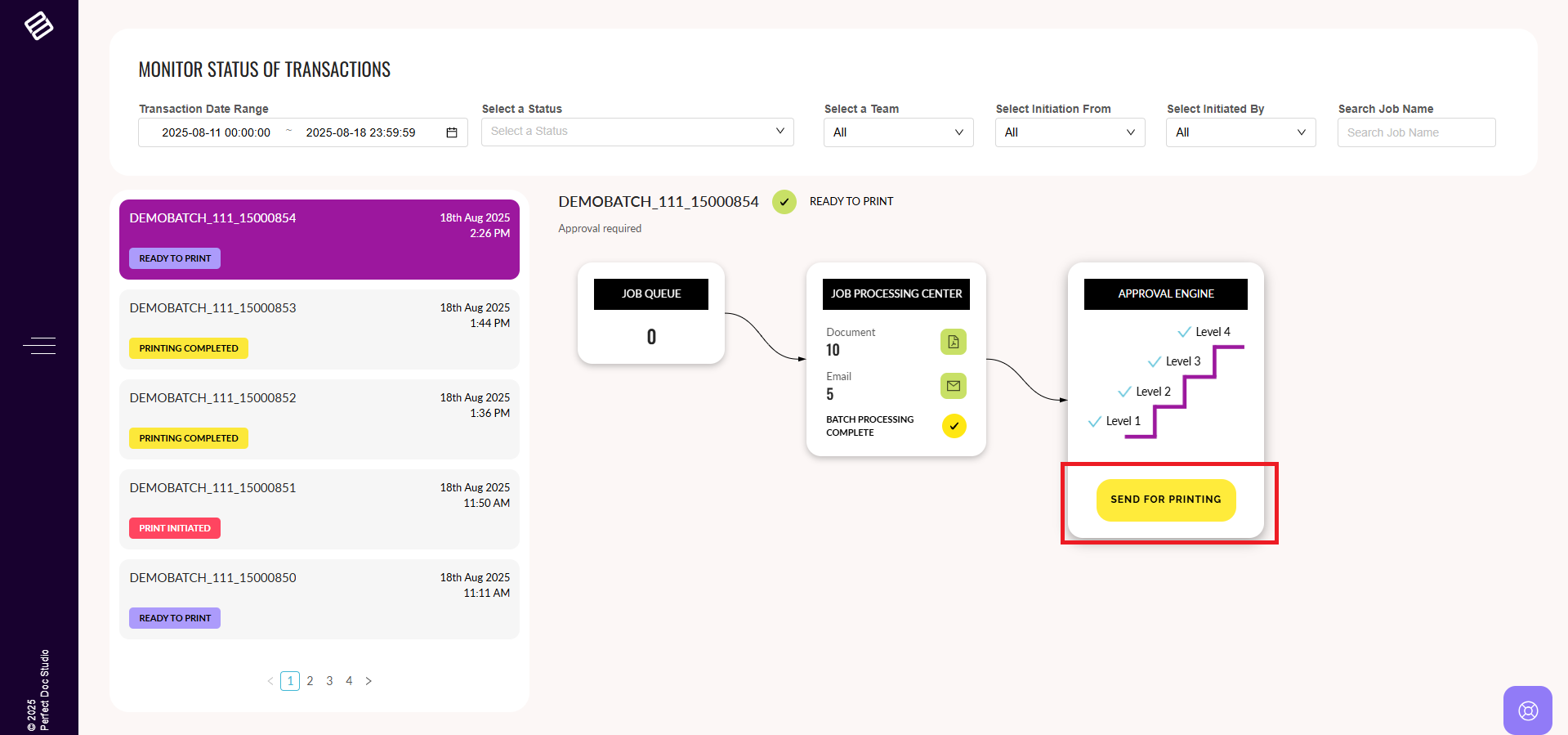
Task: Open the hamburger sidebar menu
Action: [x=39, y=346]
